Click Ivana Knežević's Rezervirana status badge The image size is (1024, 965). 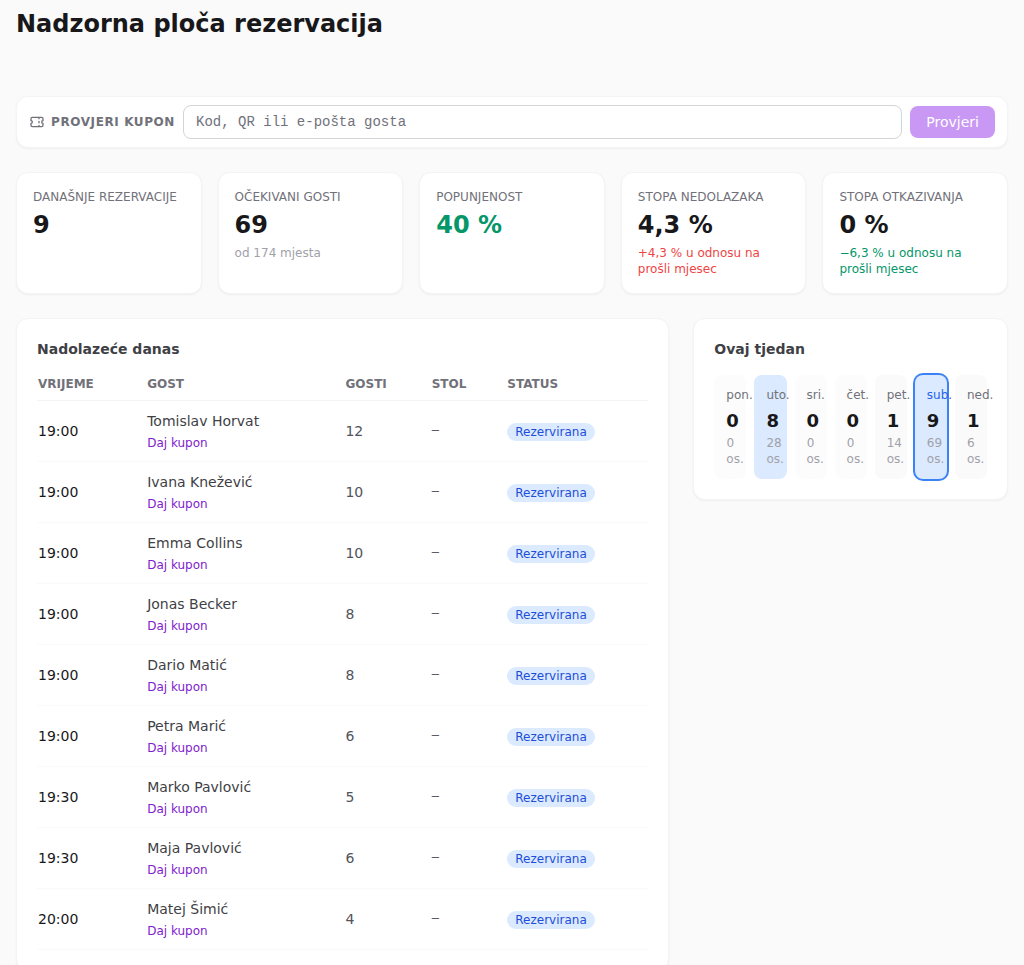551,493
